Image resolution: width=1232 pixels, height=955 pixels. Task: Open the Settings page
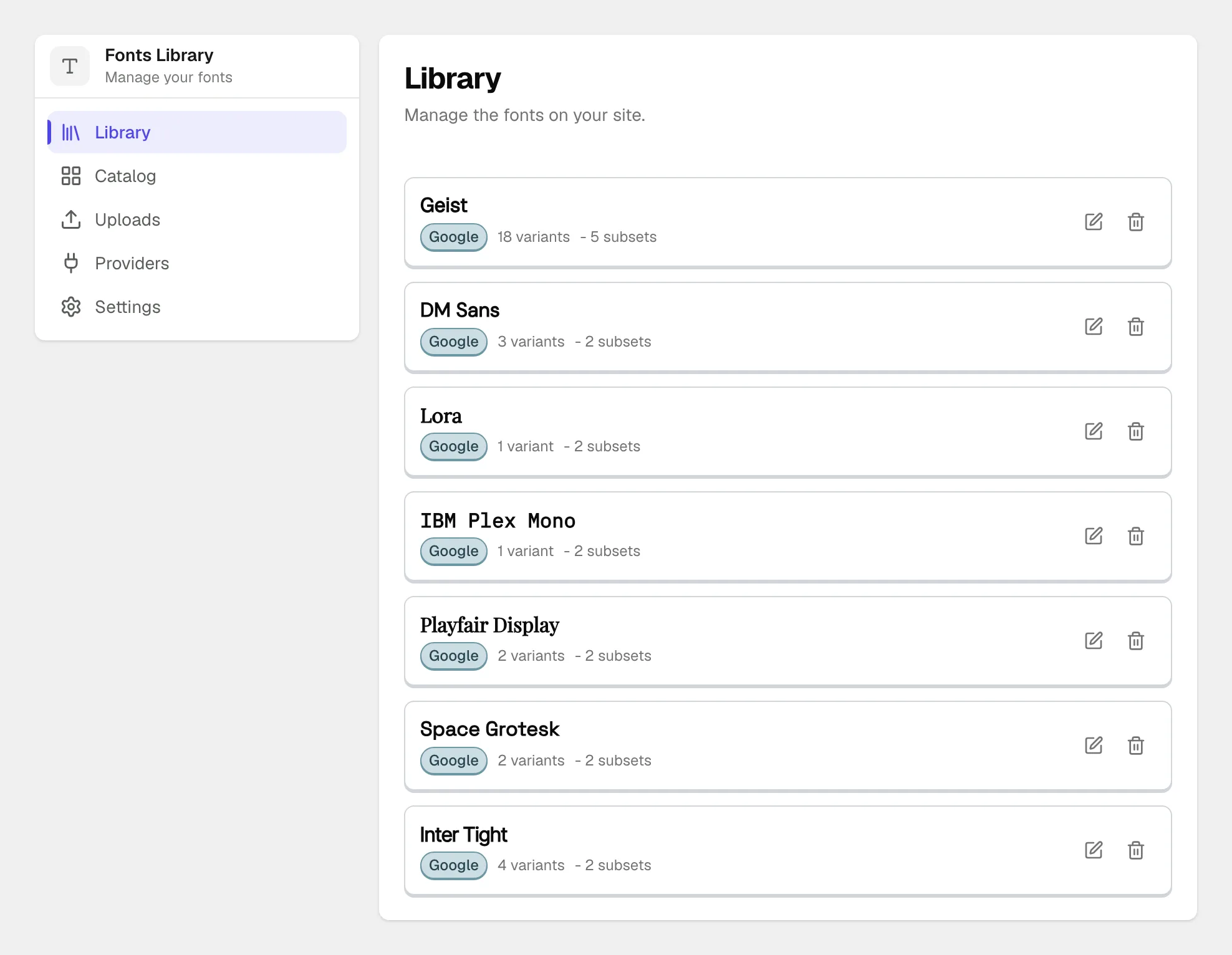pyautogui.click(x=197, y=307)
